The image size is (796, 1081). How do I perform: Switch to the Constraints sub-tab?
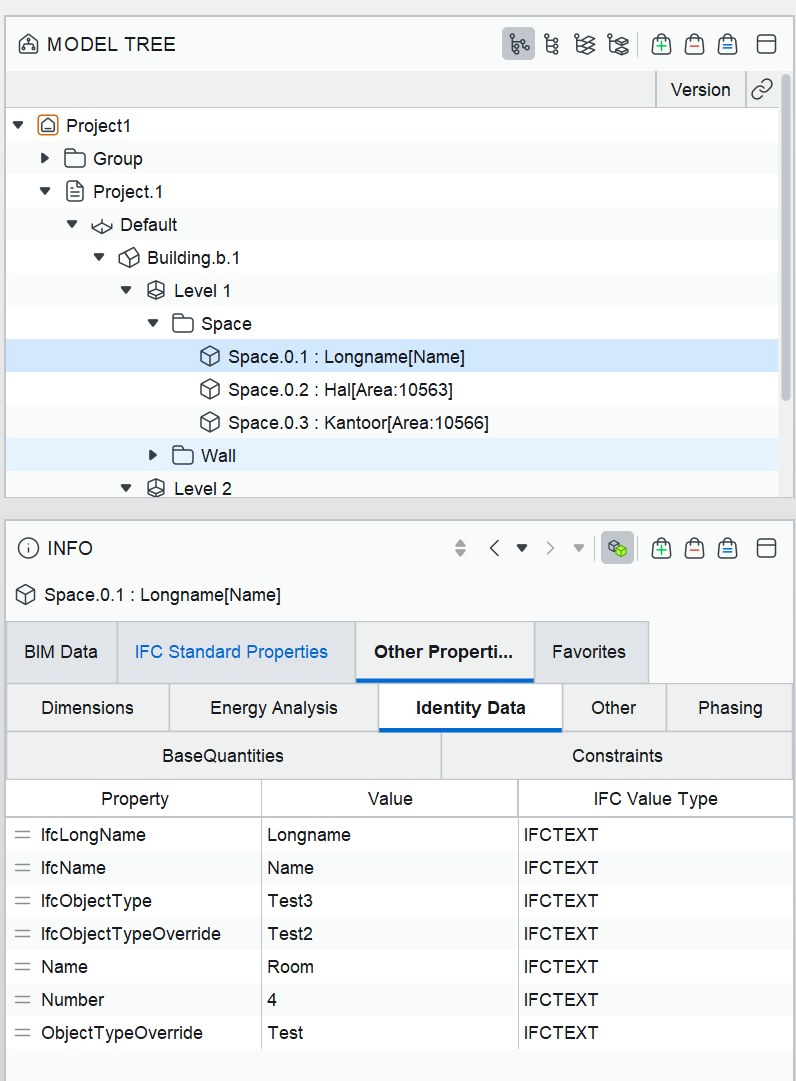(618, 756)
